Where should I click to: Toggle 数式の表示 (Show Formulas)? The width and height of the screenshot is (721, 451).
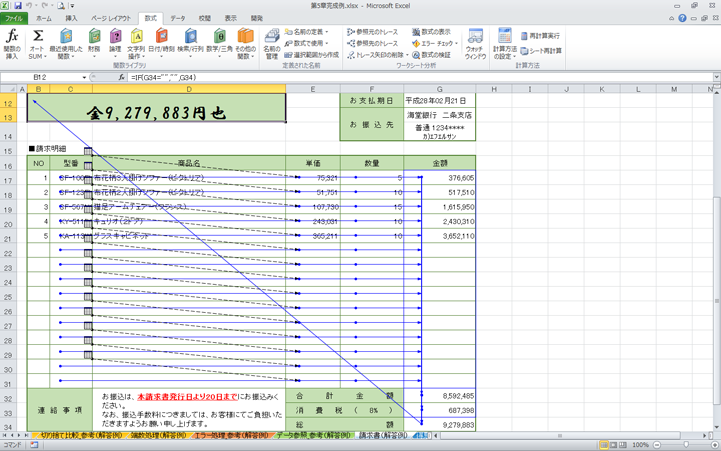pyautogui.click(x=431, y=32)
